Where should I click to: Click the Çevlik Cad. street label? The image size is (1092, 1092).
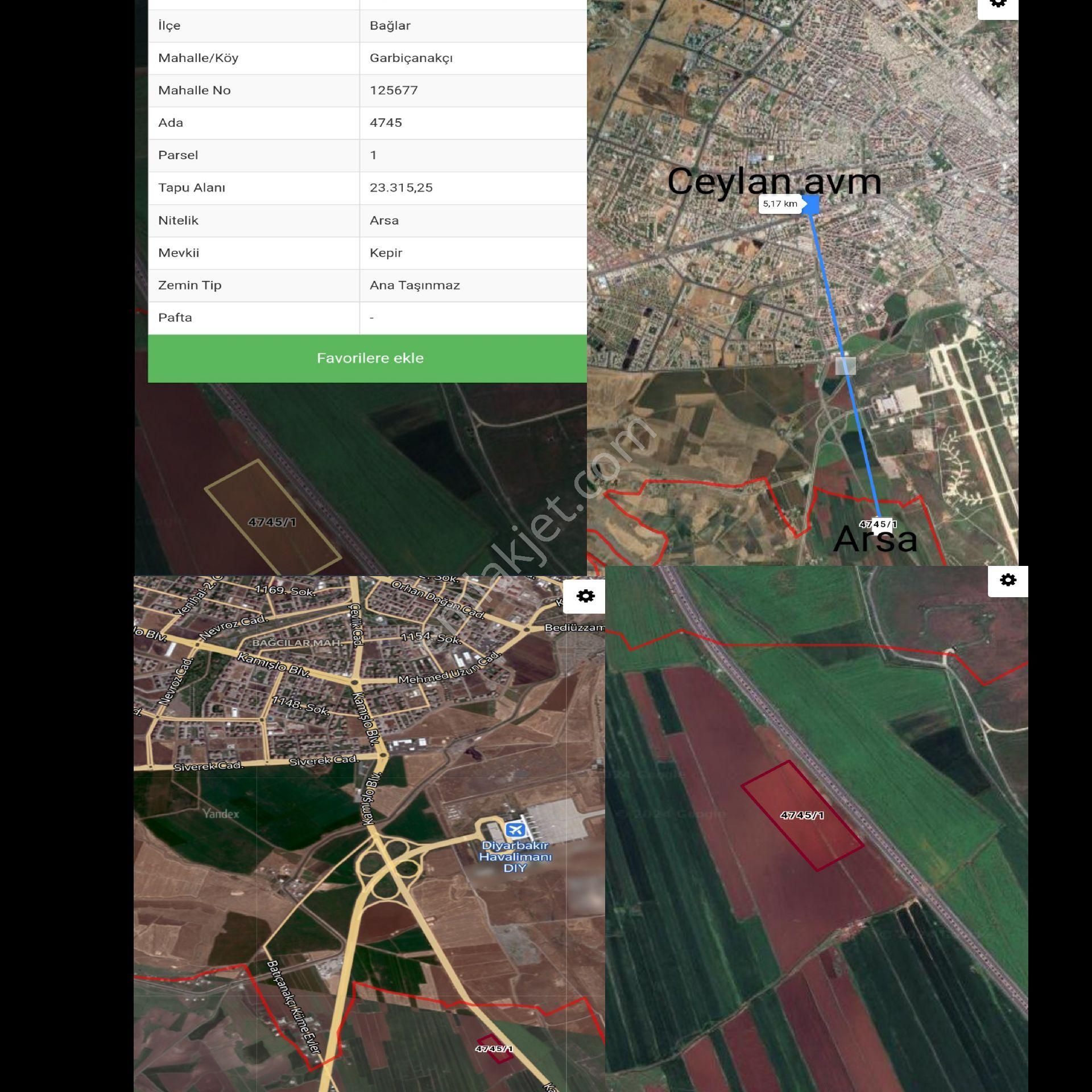[x=357, y=625]
